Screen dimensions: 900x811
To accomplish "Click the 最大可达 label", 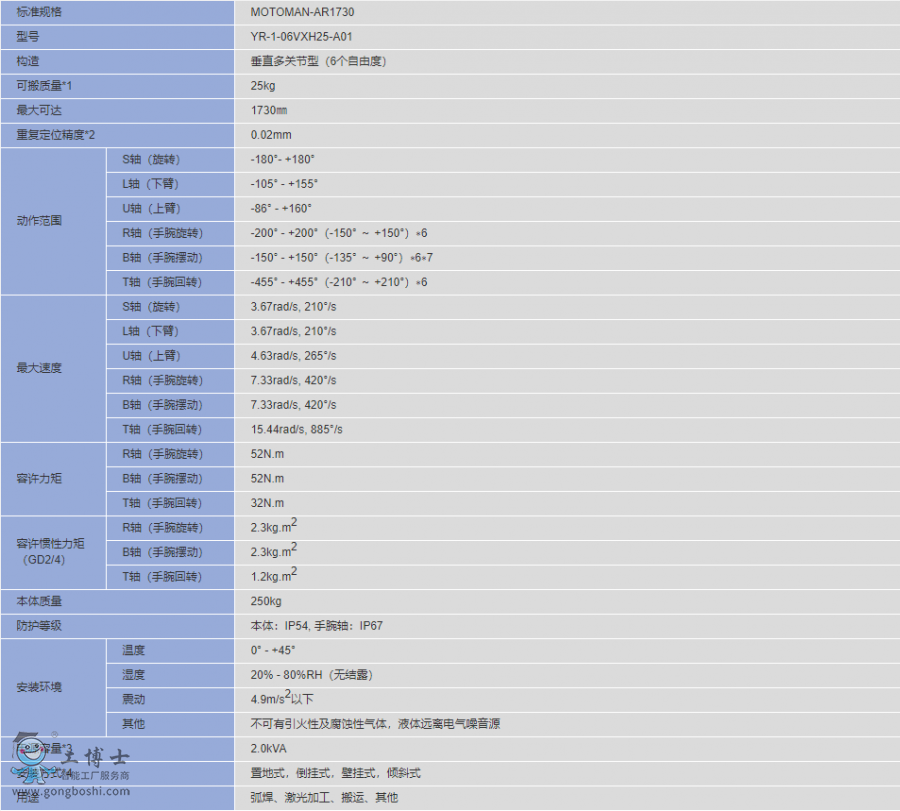I will [x=39, y=110].
